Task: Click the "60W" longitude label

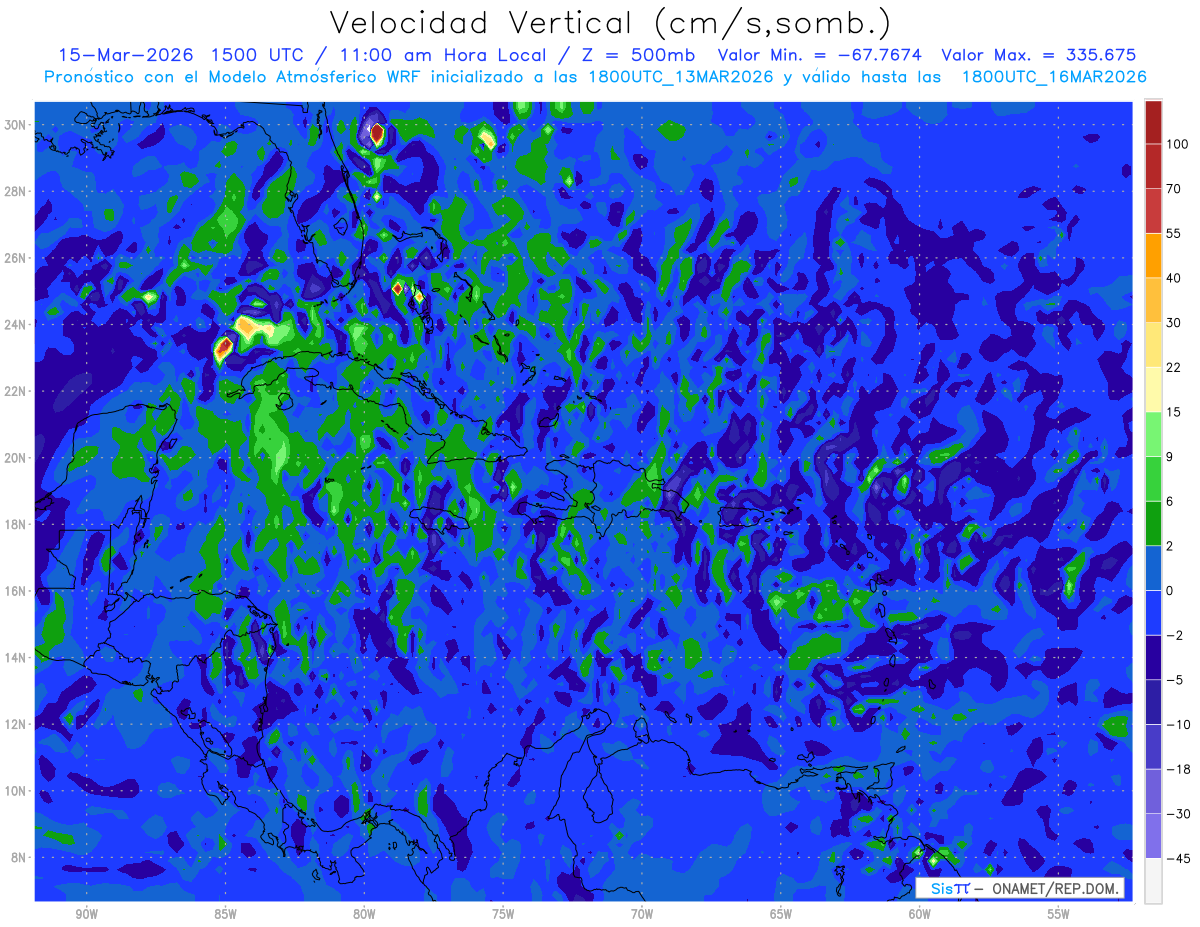Action: click(920, 914)
